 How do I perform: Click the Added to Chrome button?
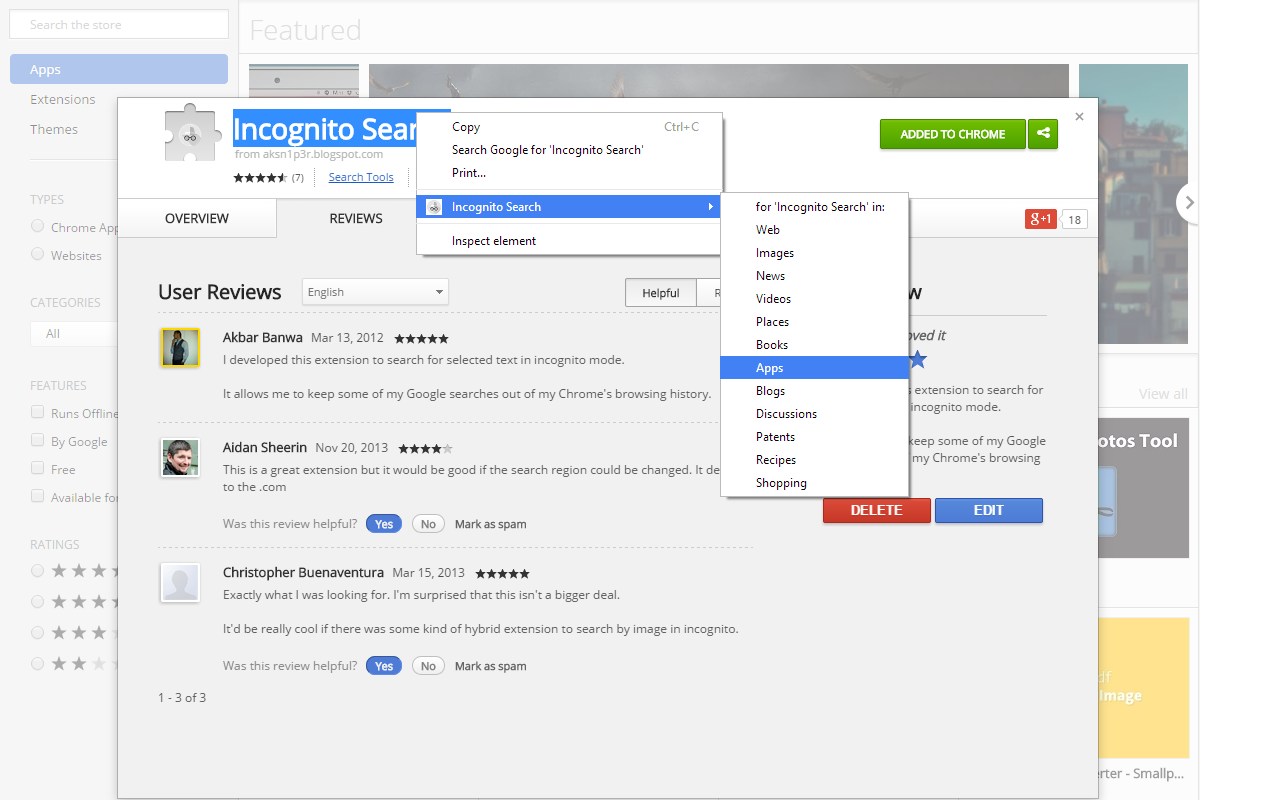[953, 134]
